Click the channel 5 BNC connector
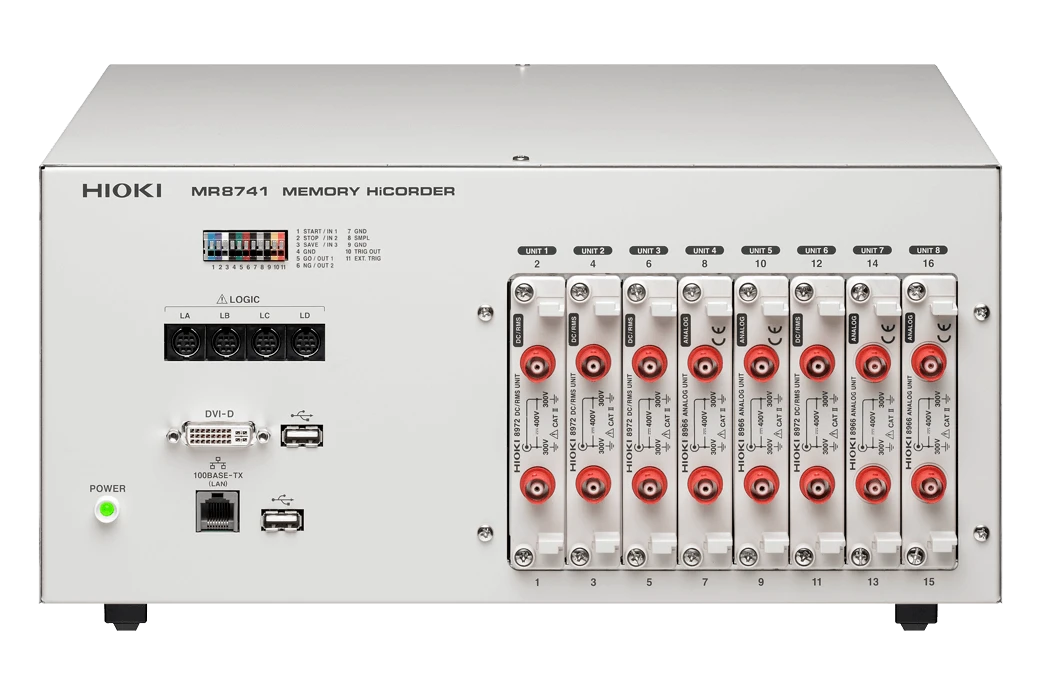Image resolution: width=1040 pixels, height=694 pixels. point(649,486)
